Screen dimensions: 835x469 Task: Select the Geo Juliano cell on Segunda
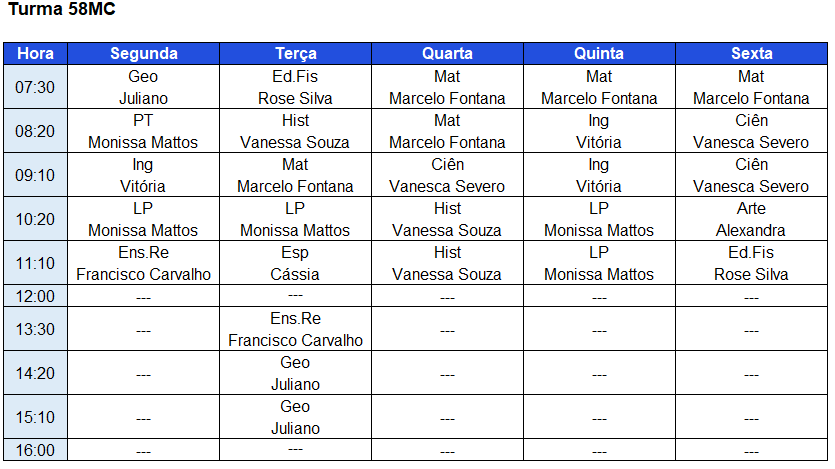pyautogui.click(x=143, y=87)
